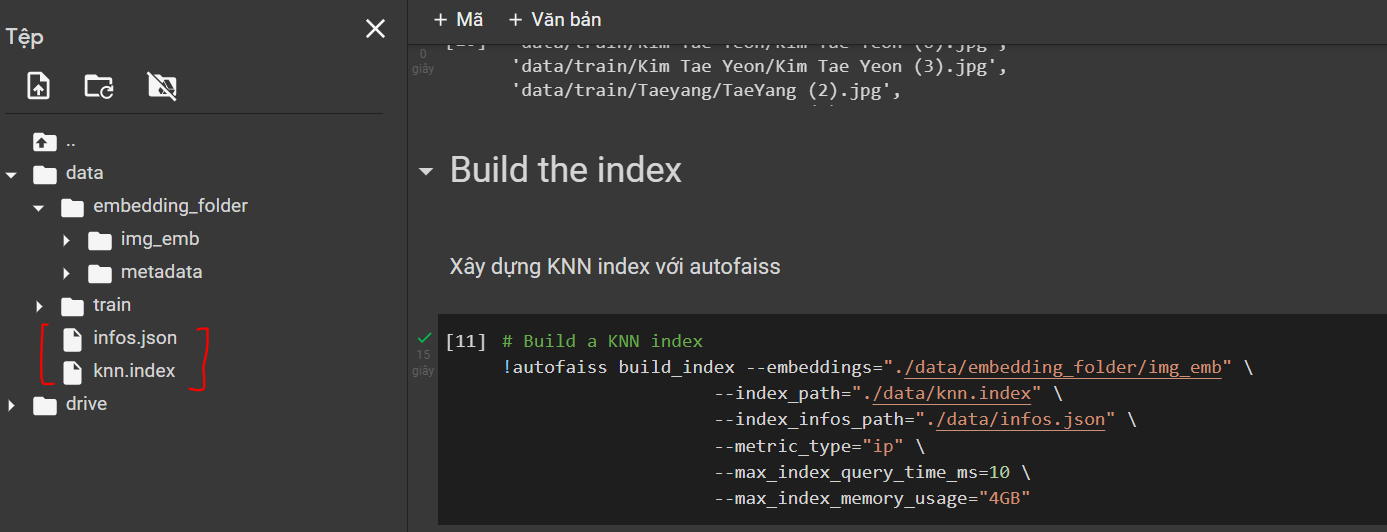Click the green checkmark on cell 11

coord(424,339)
